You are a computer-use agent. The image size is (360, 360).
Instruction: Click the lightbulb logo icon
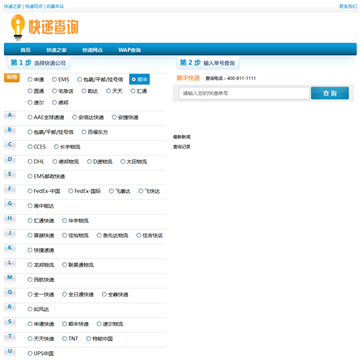(18, 28)
